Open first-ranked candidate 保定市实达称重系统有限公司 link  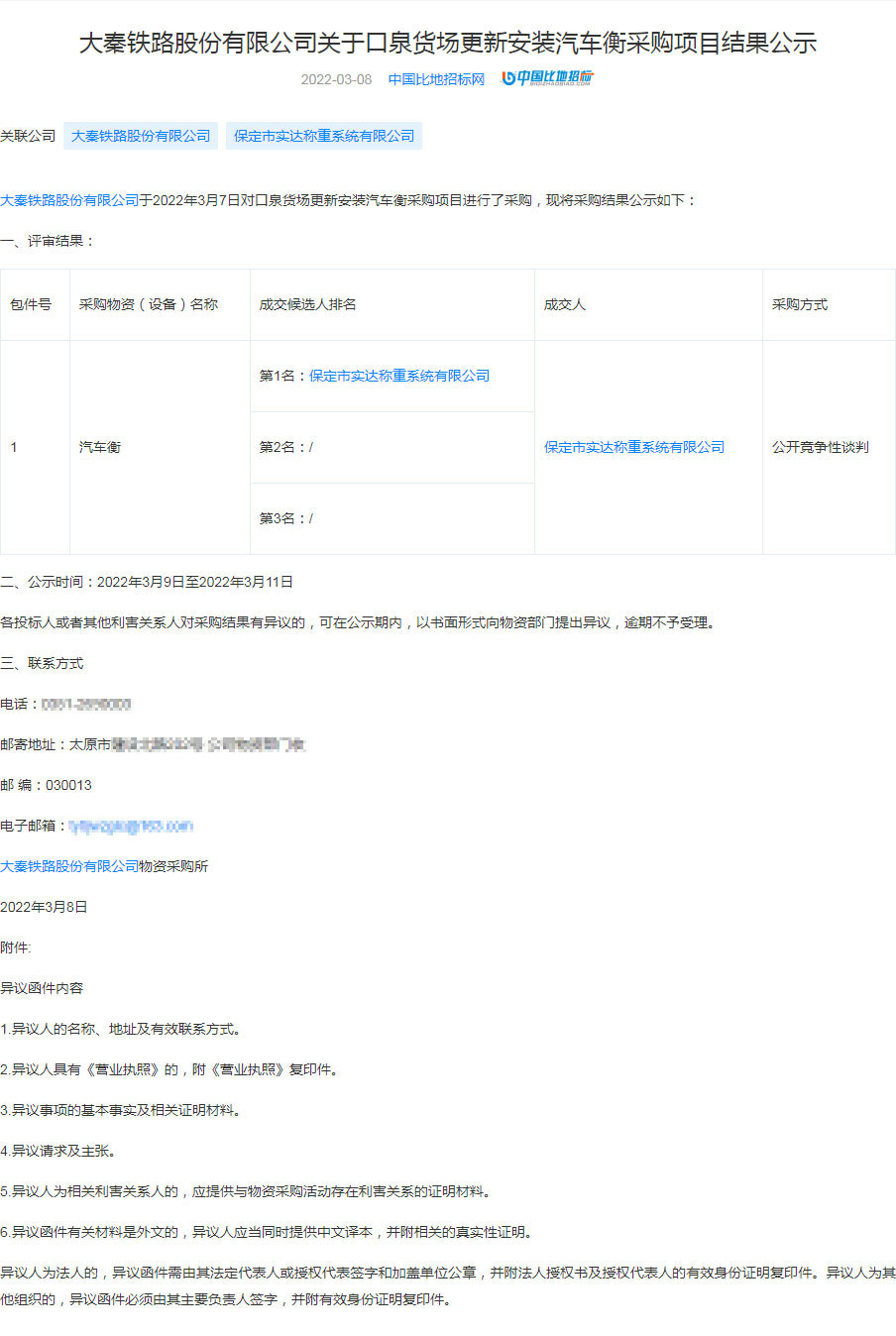point(399,376)
